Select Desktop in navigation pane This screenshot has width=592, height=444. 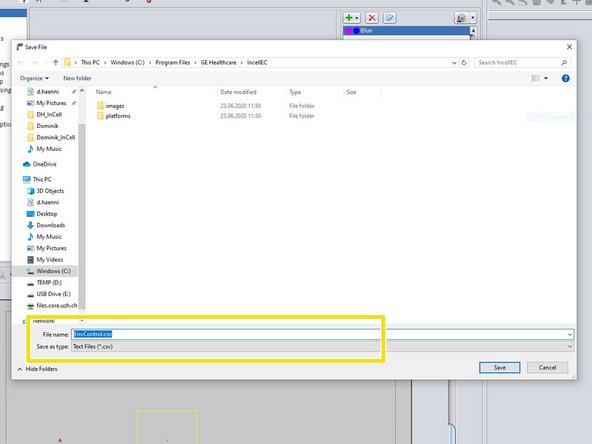point(46,214)
